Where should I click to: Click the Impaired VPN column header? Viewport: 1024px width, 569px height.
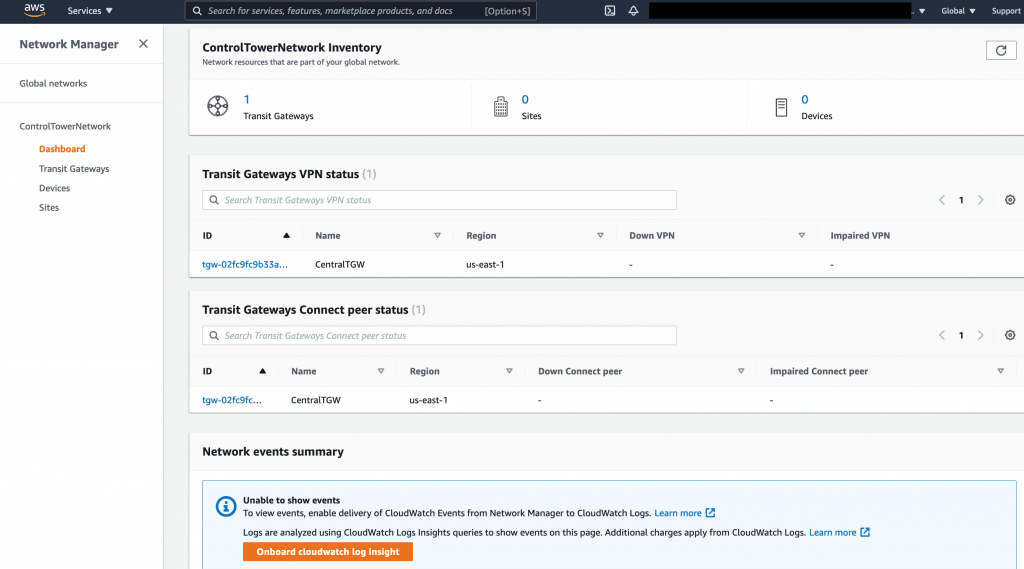coord(860,235)
